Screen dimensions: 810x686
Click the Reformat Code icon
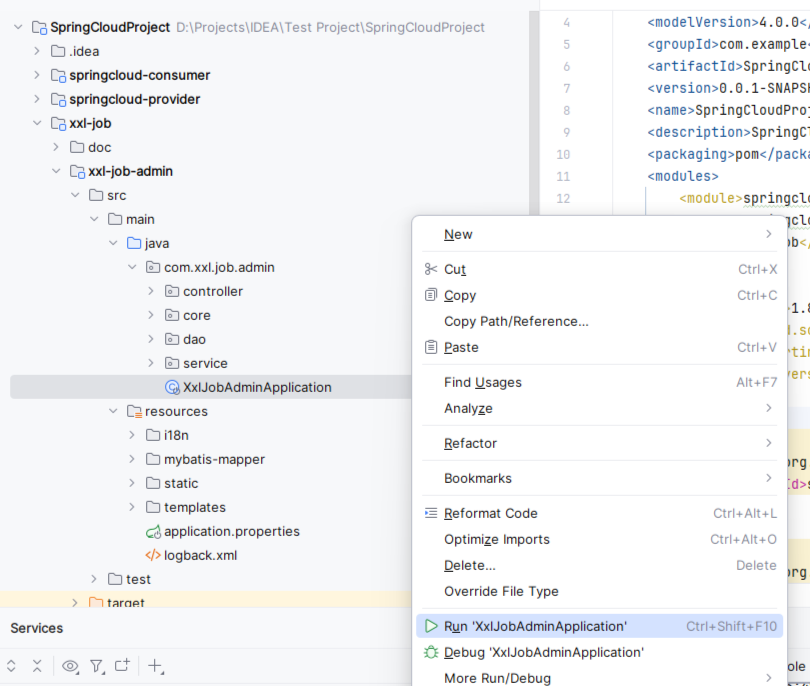(x=431, y=513)
